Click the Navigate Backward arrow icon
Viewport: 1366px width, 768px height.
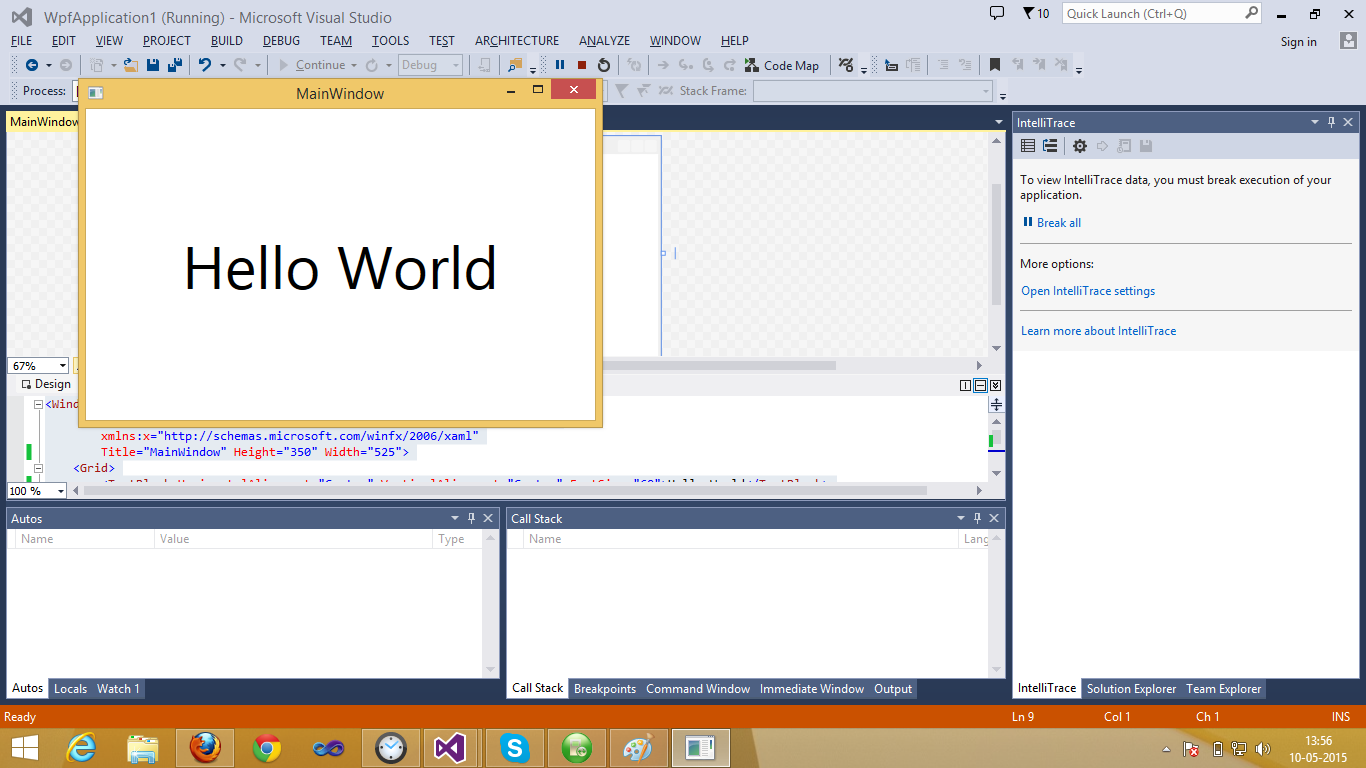click(32, 65)
